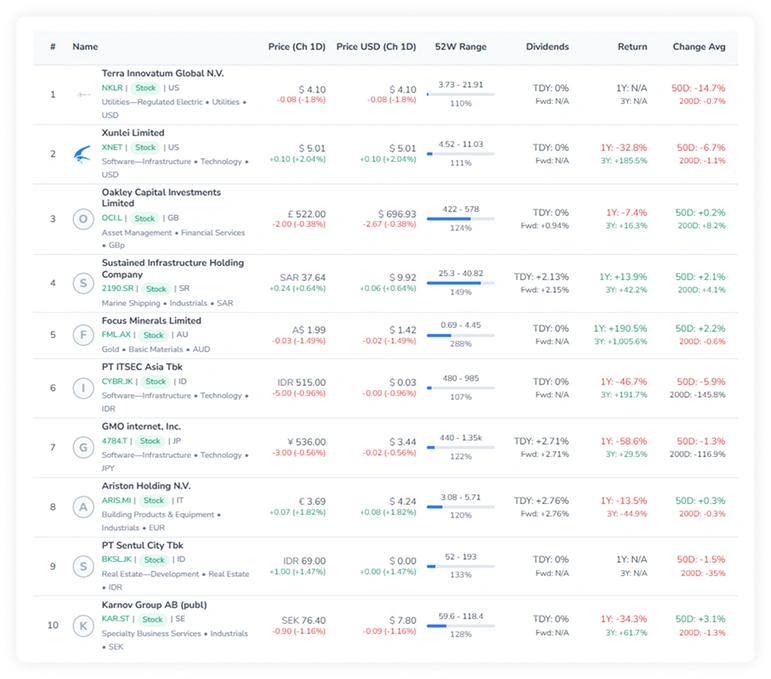Screen dimensions: 771x679
Task: Open the CYBR.JK ticker link
Action: (117, 381)
